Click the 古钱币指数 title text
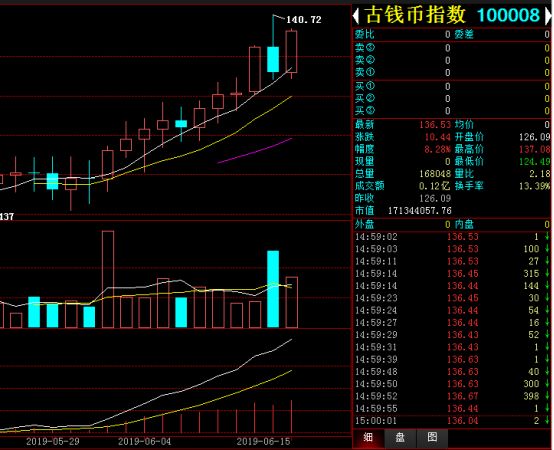 click(415, 15)
